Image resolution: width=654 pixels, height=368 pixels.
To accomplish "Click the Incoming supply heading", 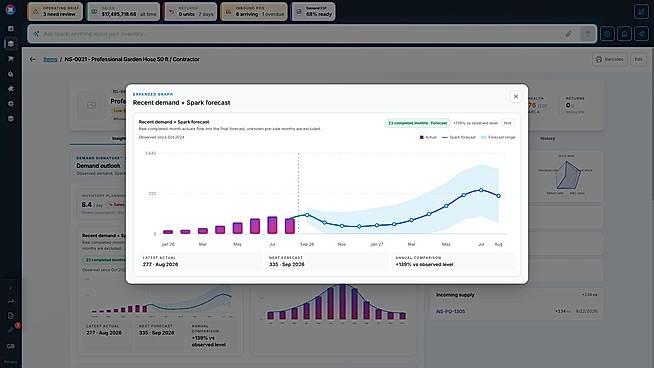I will (x=455, y=295).
